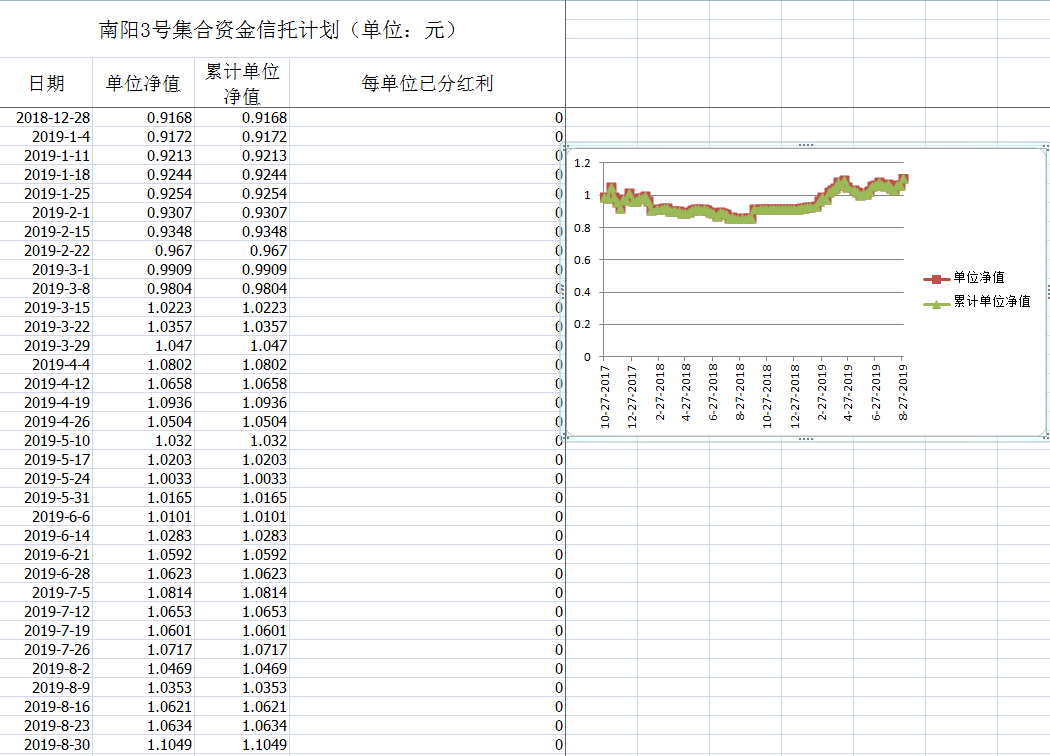Click 单位净值 value in row 2019-5-24
1050x756 pixels.
pyautogui.click(x=143, y=479)
